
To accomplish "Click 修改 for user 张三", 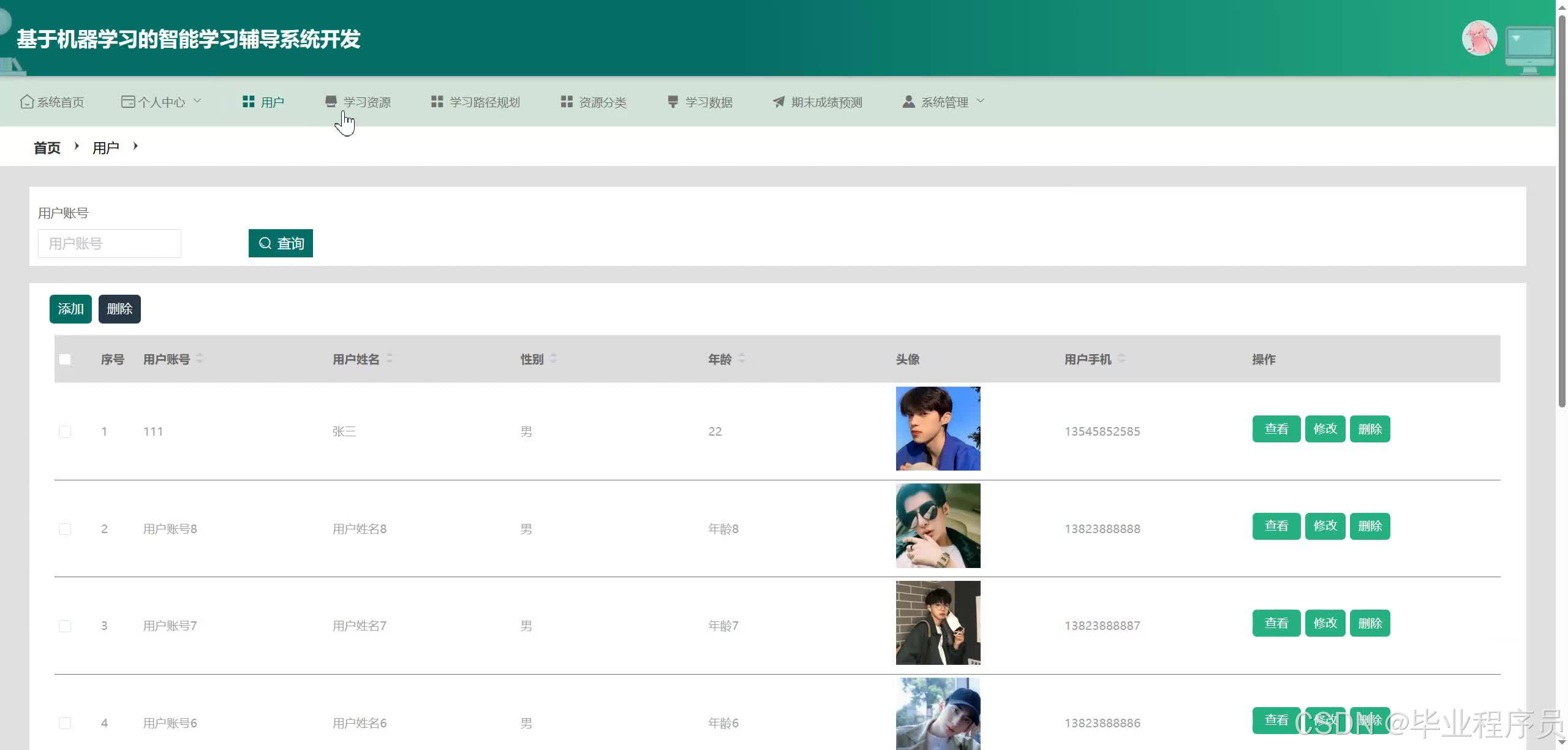I will pos(1325,429).
